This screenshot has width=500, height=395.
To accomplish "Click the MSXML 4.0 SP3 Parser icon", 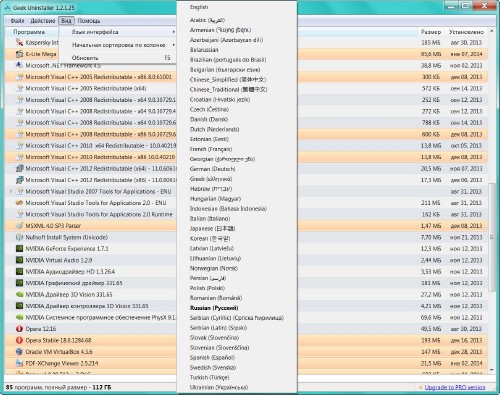I will [x=20, y=226].
